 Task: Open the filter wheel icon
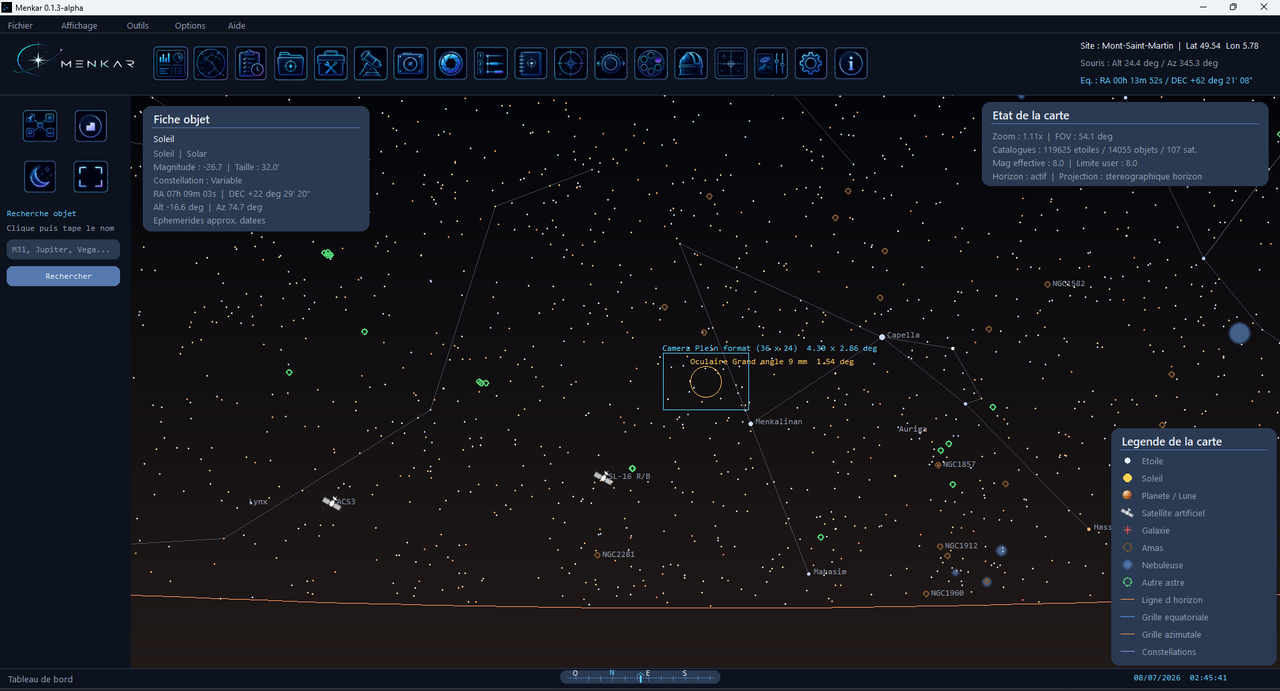(651, 63)
